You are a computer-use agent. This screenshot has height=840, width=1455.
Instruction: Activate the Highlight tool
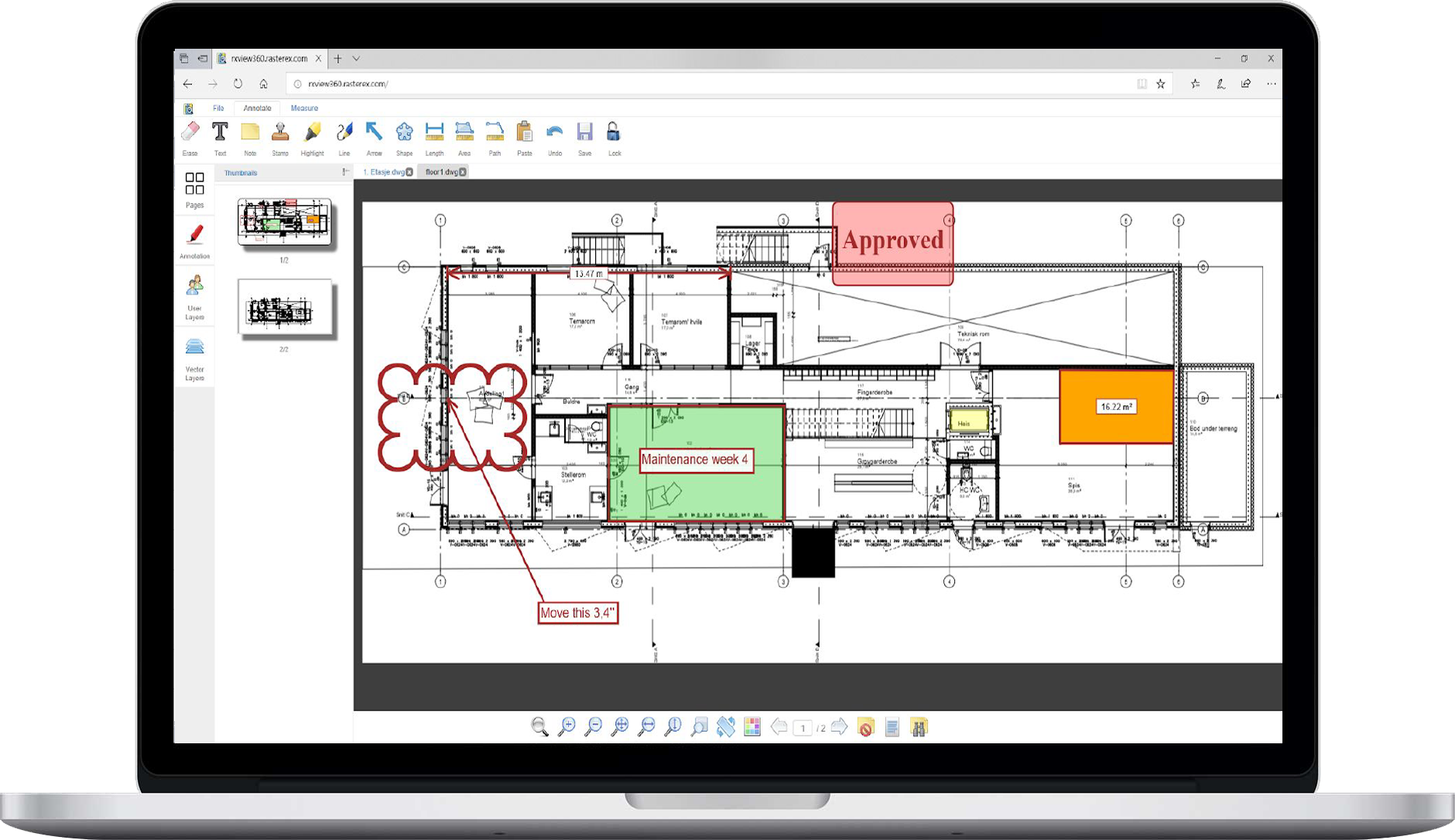click(312, 131)
